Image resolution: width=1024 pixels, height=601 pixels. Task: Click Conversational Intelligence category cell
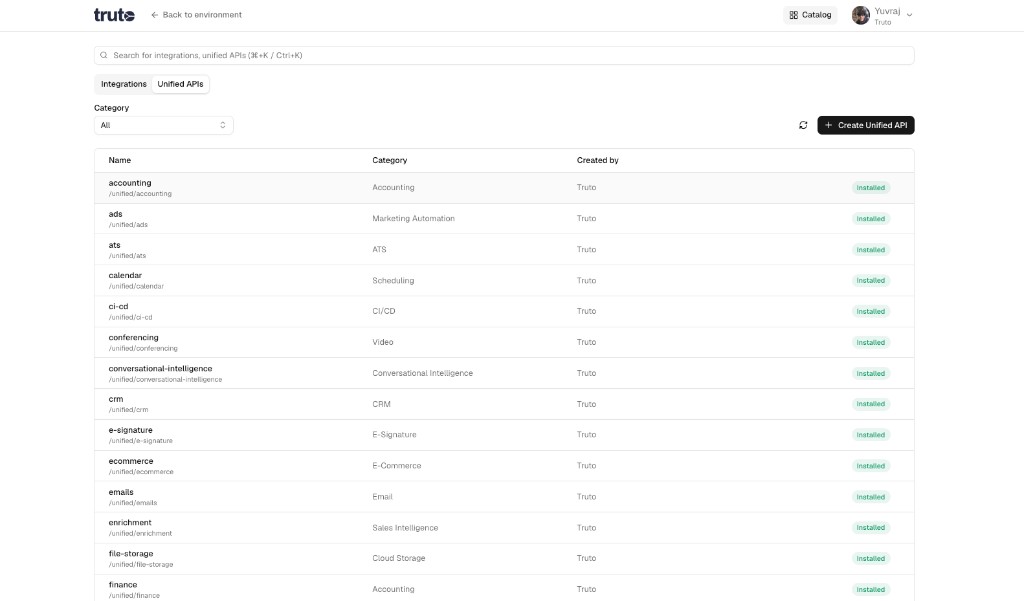click(x=423, y=373)
